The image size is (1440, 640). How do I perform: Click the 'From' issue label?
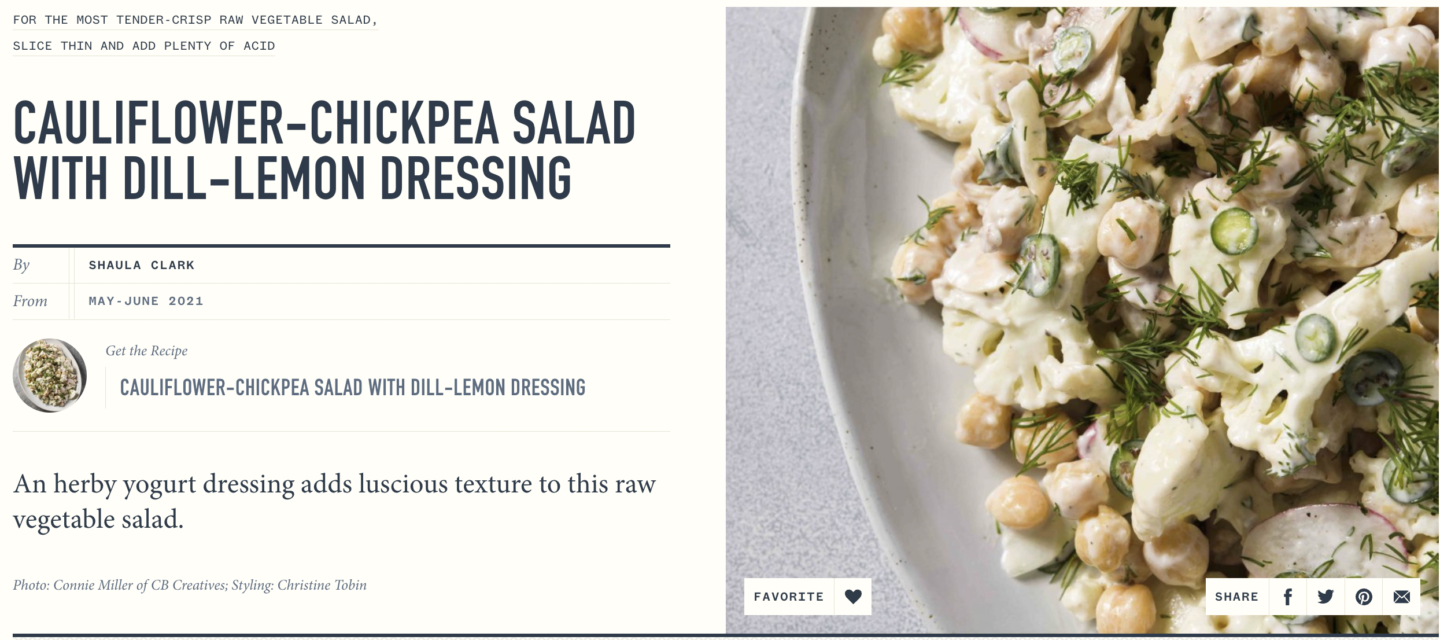click(30, 301)
